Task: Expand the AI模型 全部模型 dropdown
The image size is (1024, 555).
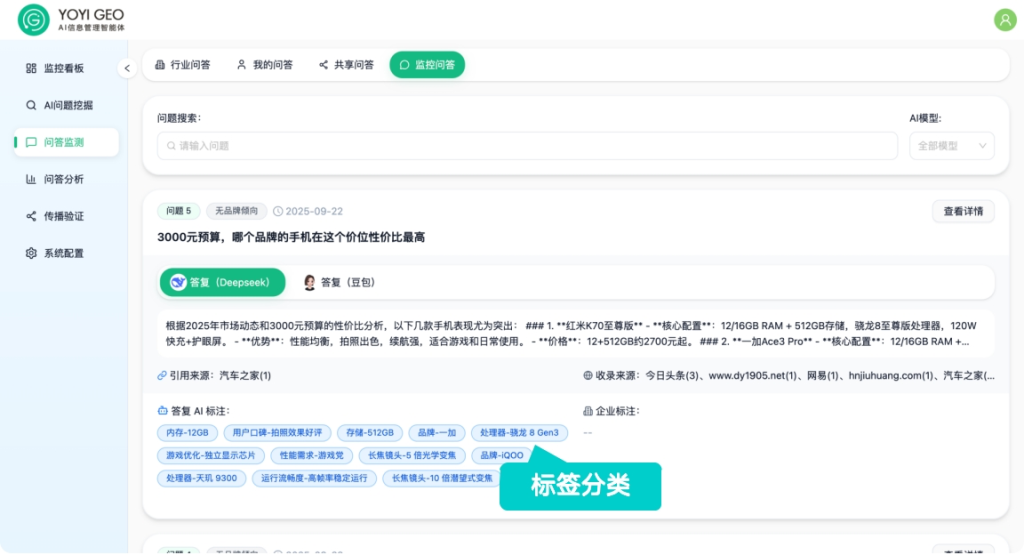Action: coord(951,146)
